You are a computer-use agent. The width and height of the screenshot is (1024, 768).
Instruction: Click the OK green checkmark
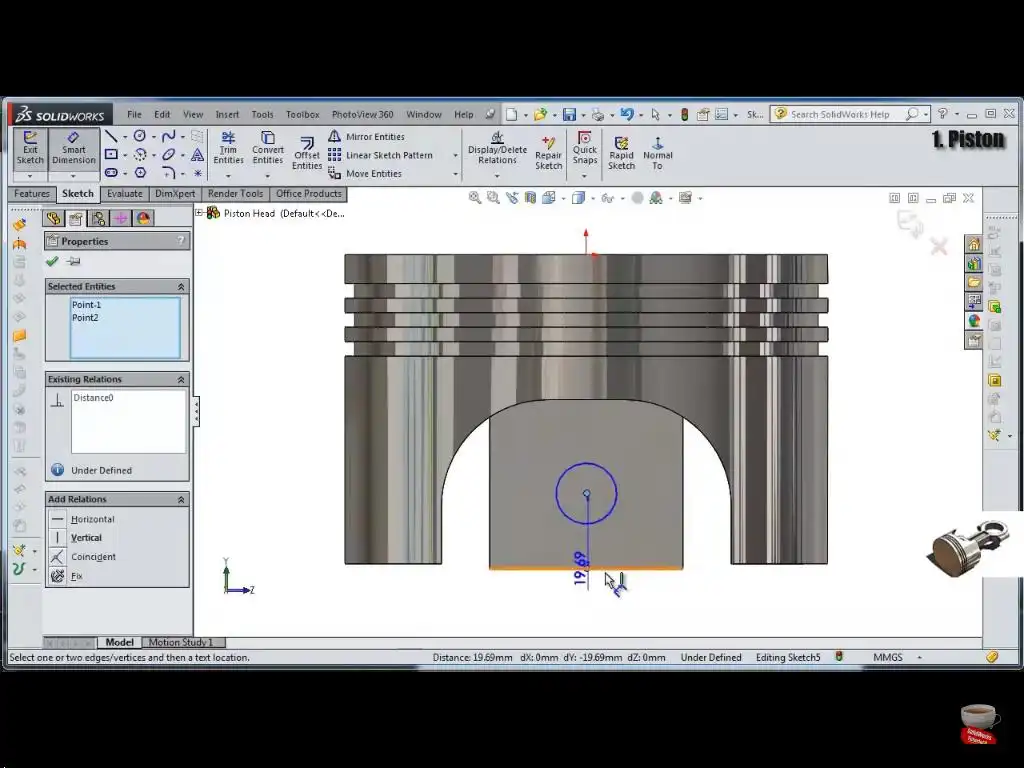coord(52,261)
